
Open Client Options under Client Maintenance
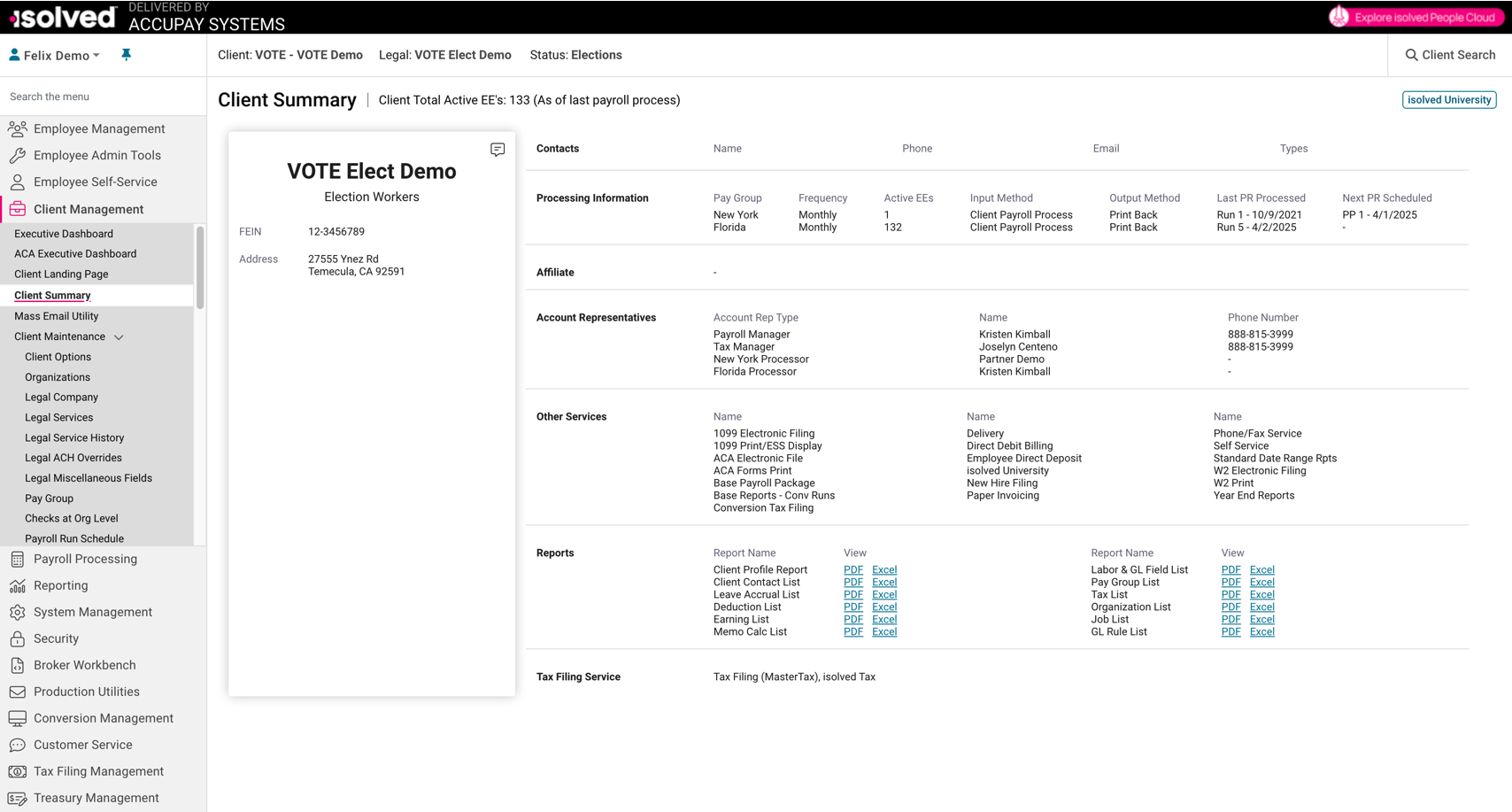coord(58,357)
